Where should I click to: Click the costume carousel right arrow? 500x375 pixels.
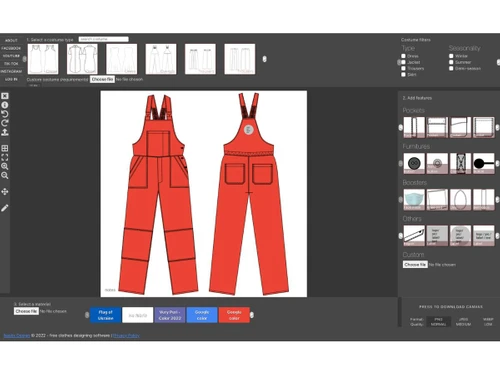pyautogui.click(x=265, y=59)
